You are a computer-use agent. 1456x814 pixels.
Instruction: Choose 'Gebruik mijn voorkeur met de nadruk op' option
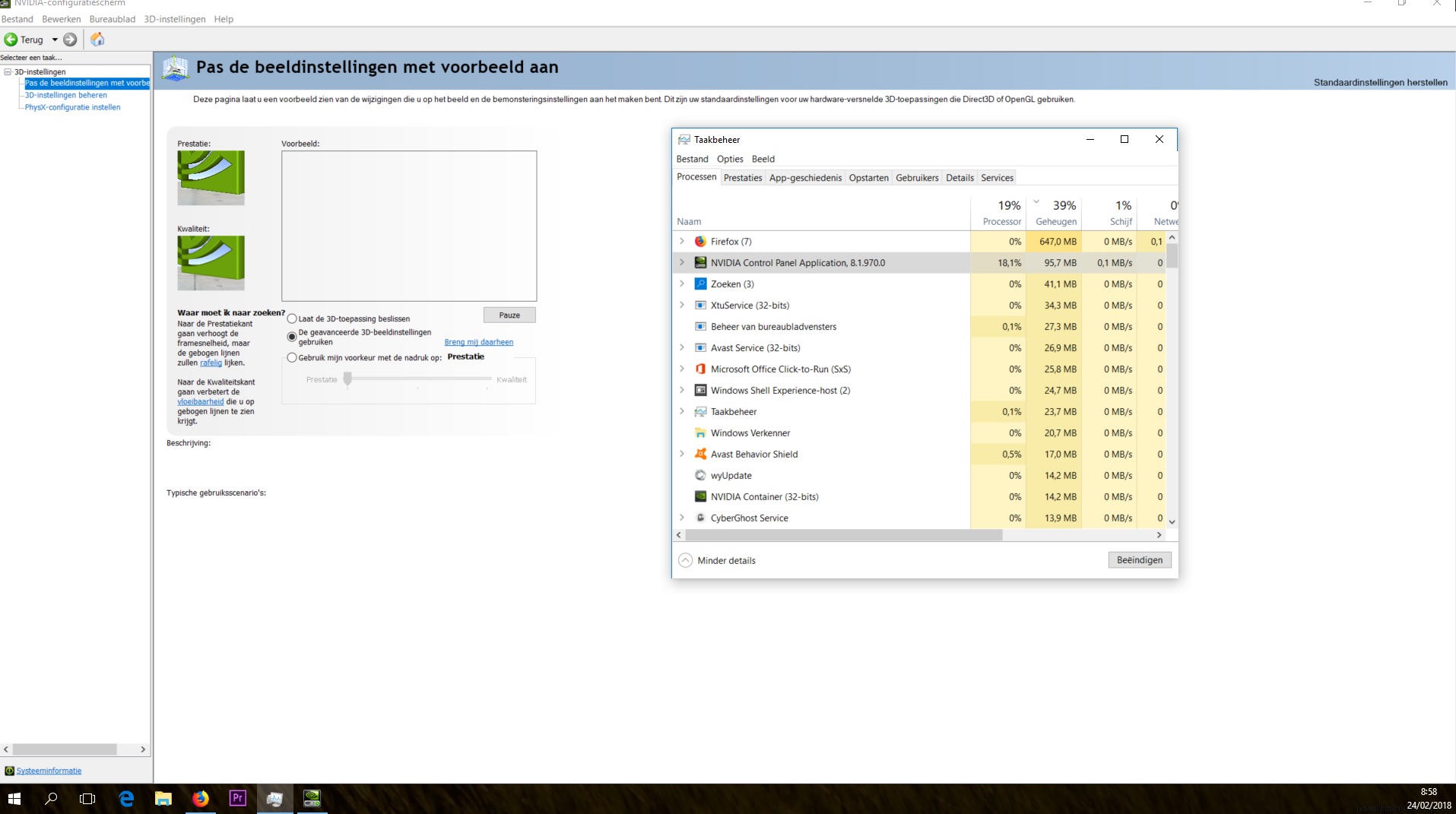pyautogui.click(x=292, y=358)
